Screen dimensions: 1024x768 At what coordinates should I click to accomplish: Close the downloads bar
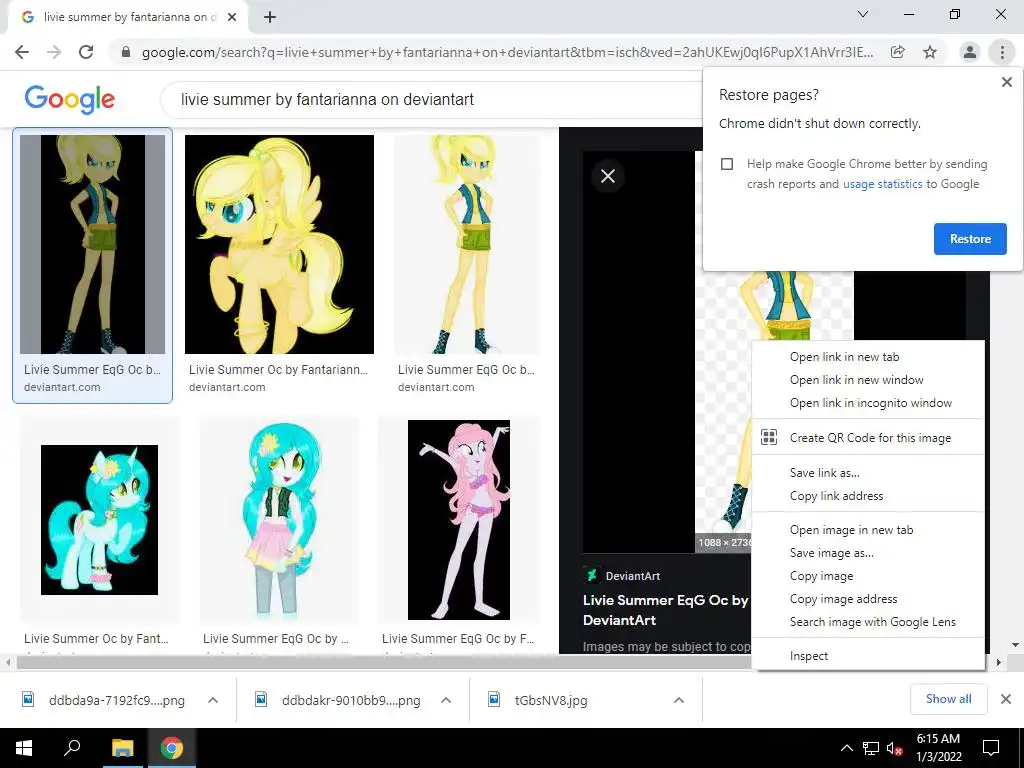[1006, 699]
